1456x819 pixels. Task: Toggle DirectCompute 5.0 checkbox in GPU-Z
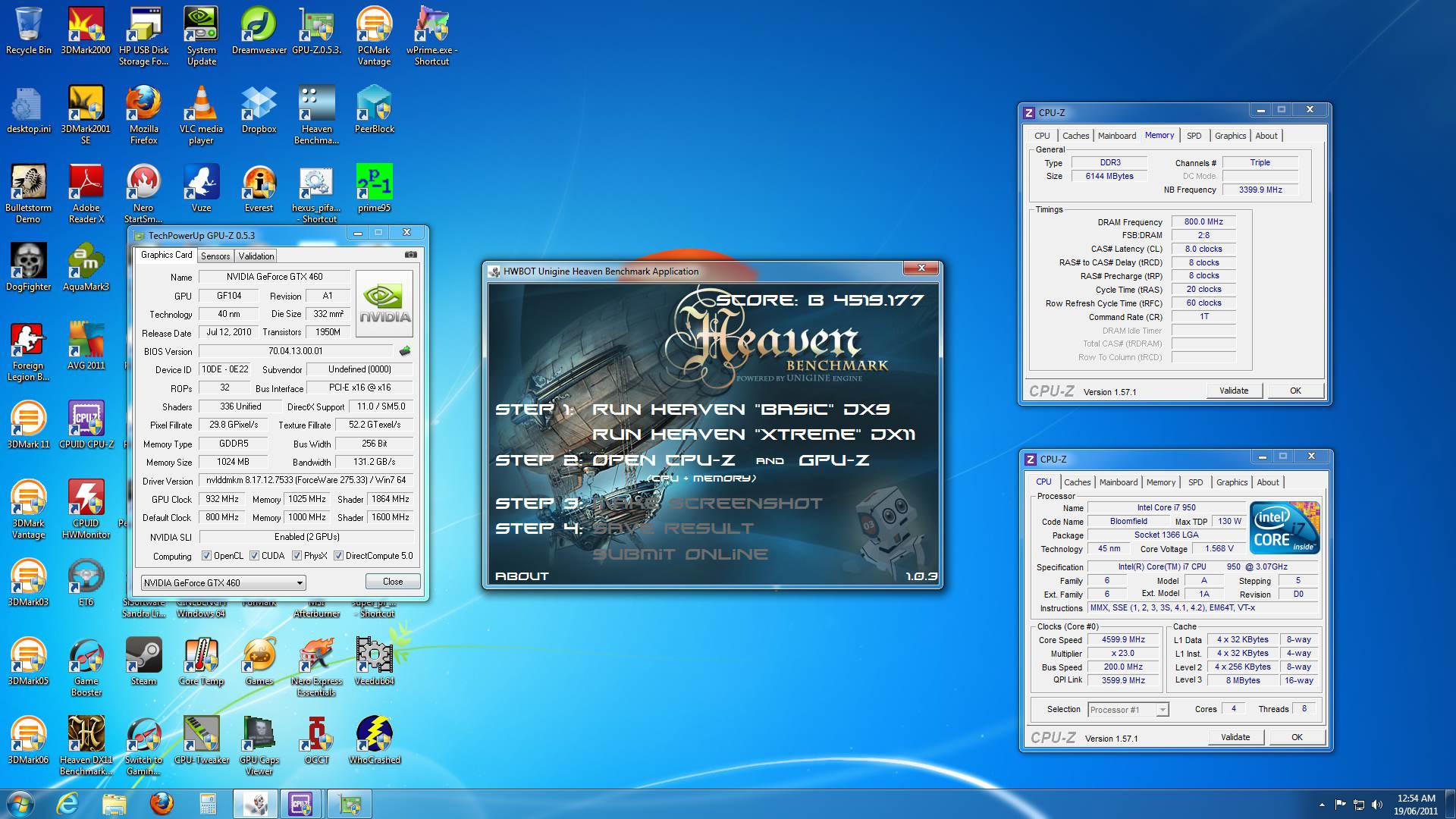[x=338, y=556]
